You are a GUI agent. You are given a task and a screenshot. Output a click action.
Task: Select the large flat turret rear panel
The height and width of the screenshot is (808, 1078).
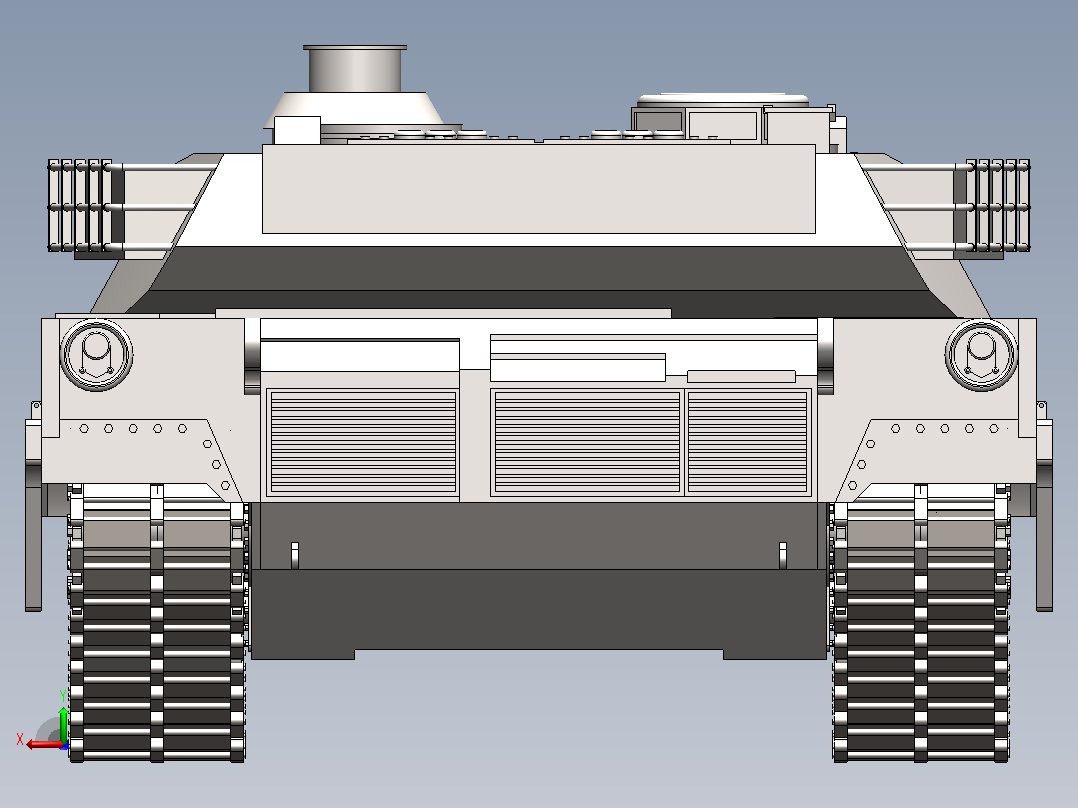click(538, 189)
